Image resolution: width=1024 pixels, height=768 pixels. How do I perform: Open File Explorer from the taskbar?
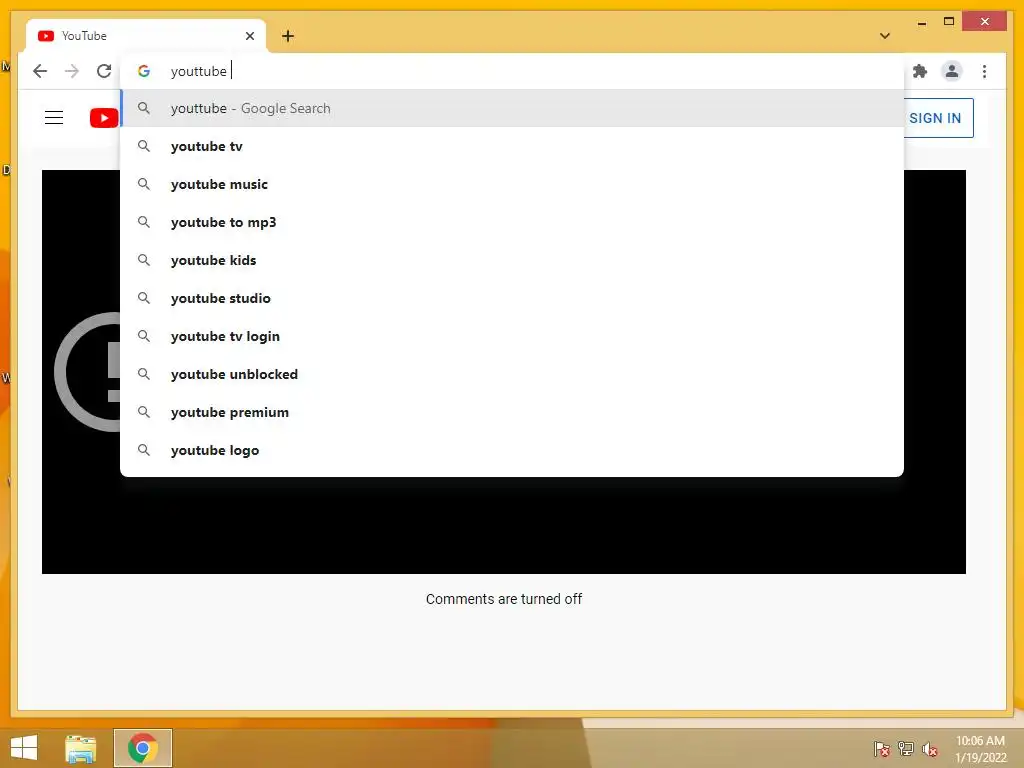81,748
